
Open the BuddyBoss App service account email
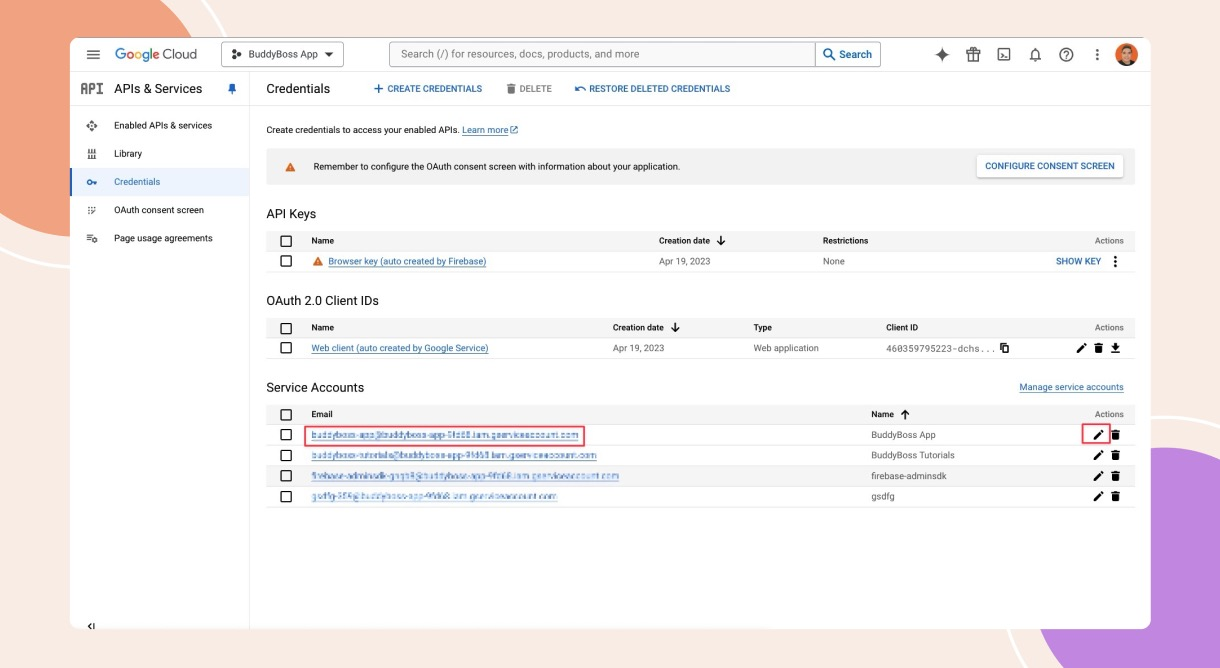[445, 435]
